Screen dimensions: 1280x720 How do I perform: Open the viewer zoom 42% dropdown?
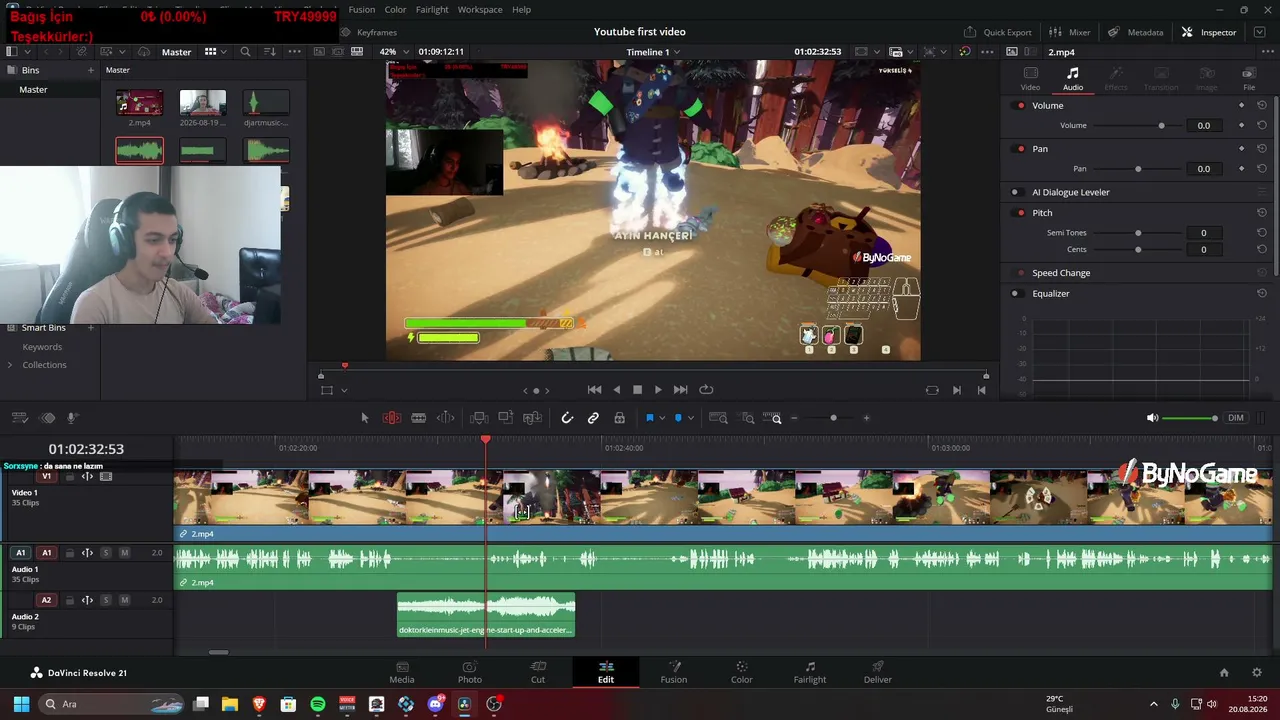(393, 52)
